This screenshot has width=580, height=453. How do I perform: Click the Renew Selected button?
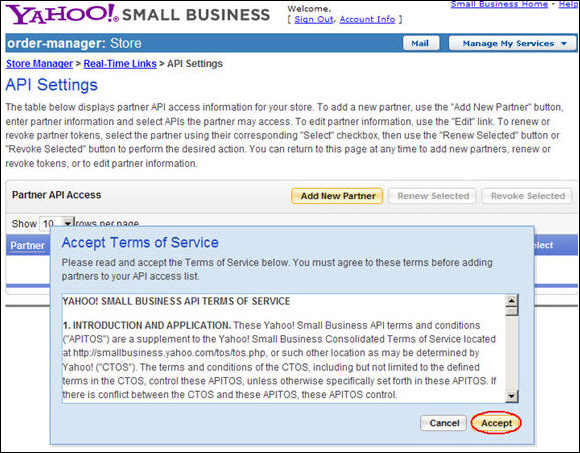(x=433, y=196)
